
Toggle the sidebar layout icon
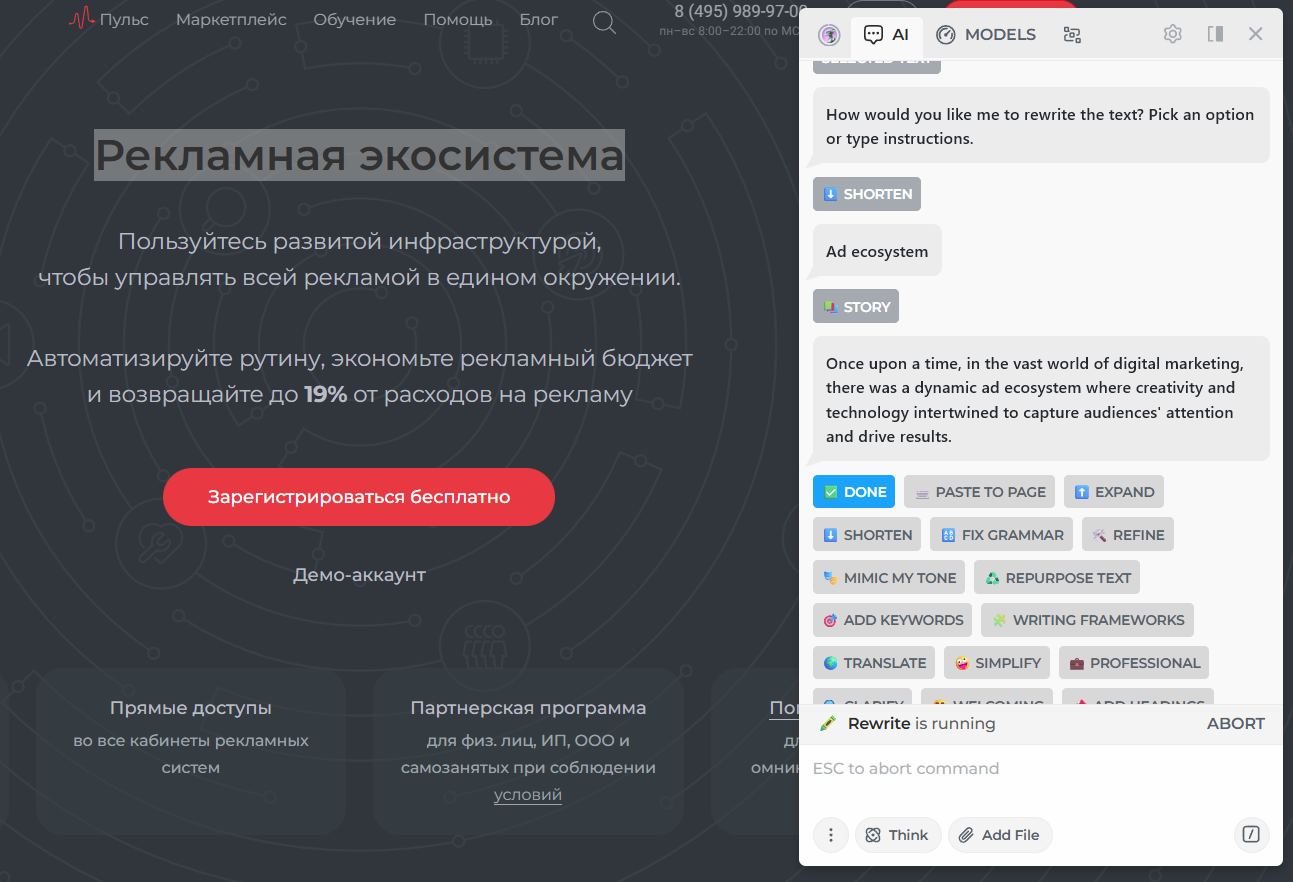[1215, 34]
